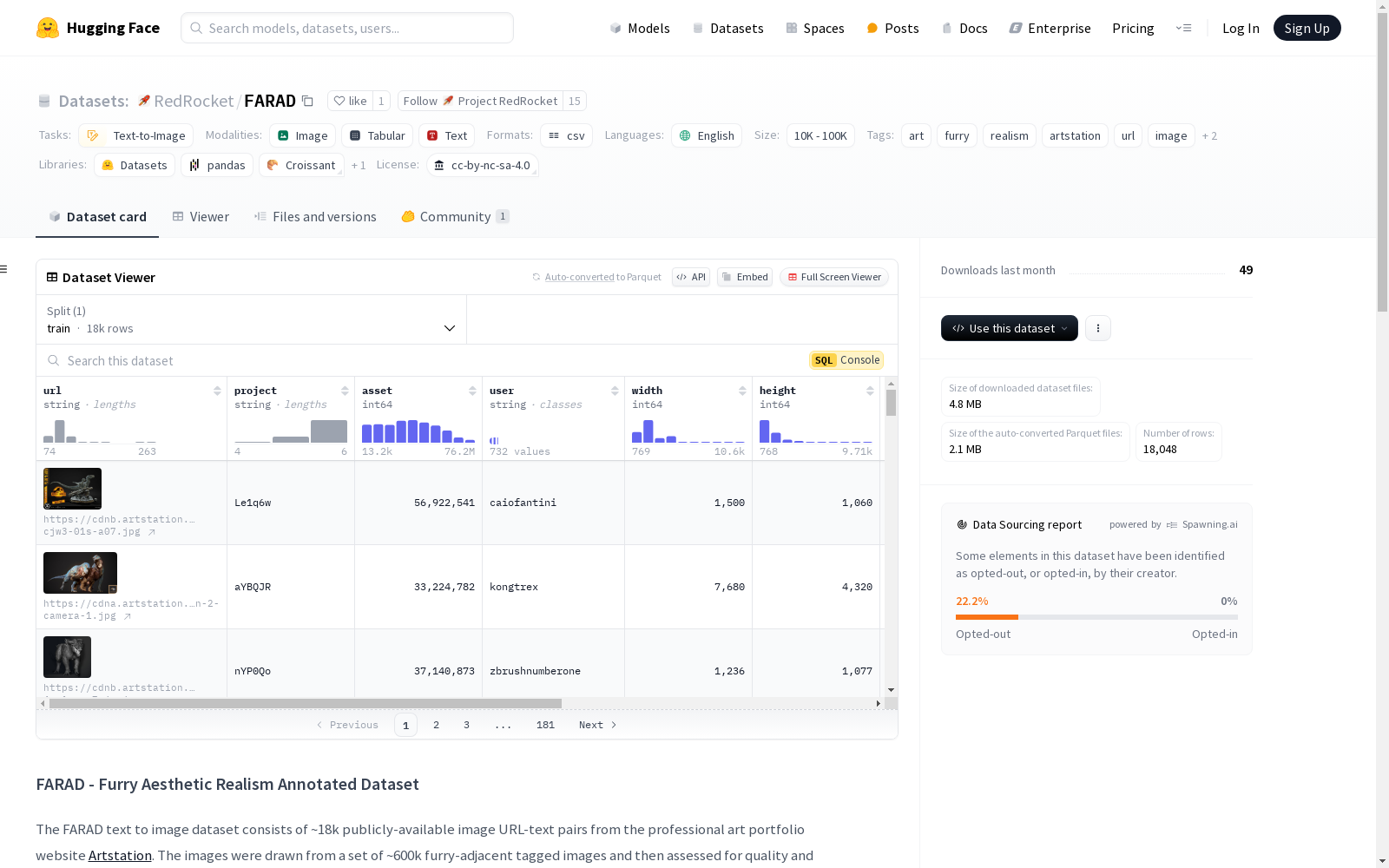
Task: Select the Tabular modality tag
Action: (377, 135)
